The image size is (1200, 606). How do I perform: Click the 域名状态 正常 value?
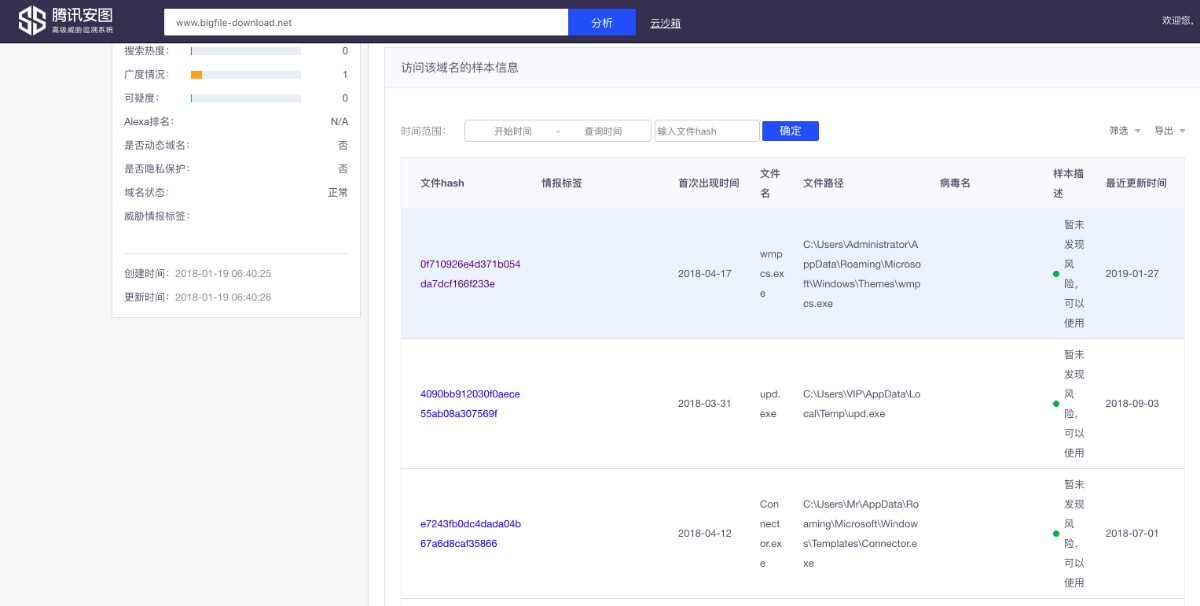point(338,193)
